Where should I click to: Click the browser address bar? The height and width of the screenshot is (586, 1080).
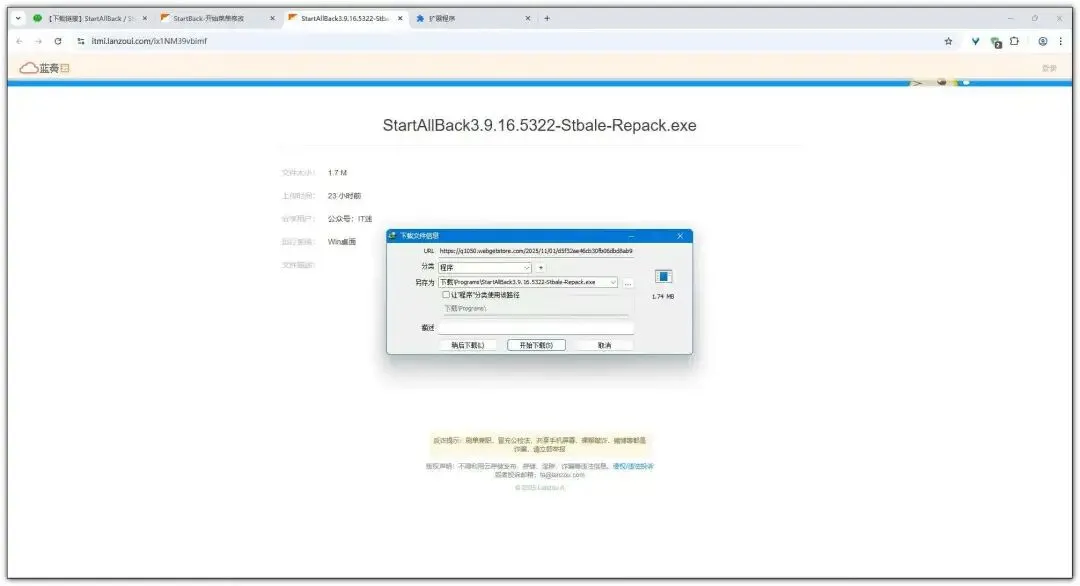click(x=510, y=41)
